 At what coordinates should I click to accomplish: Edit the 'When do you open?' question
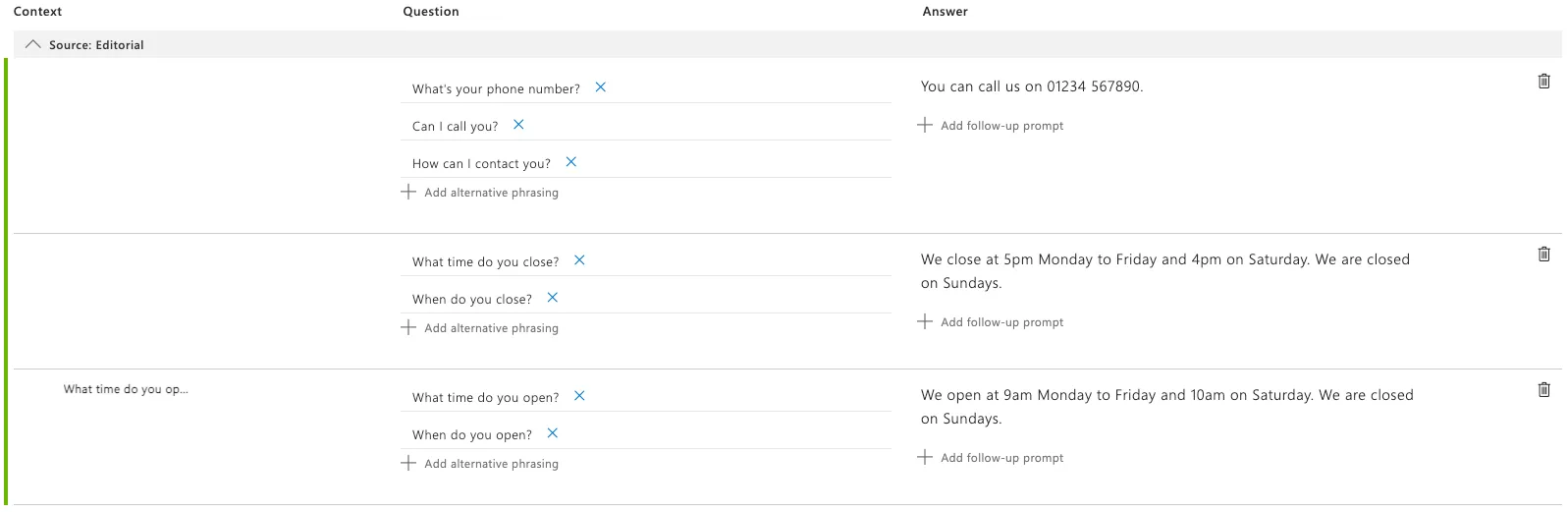(x=471, y=434)
